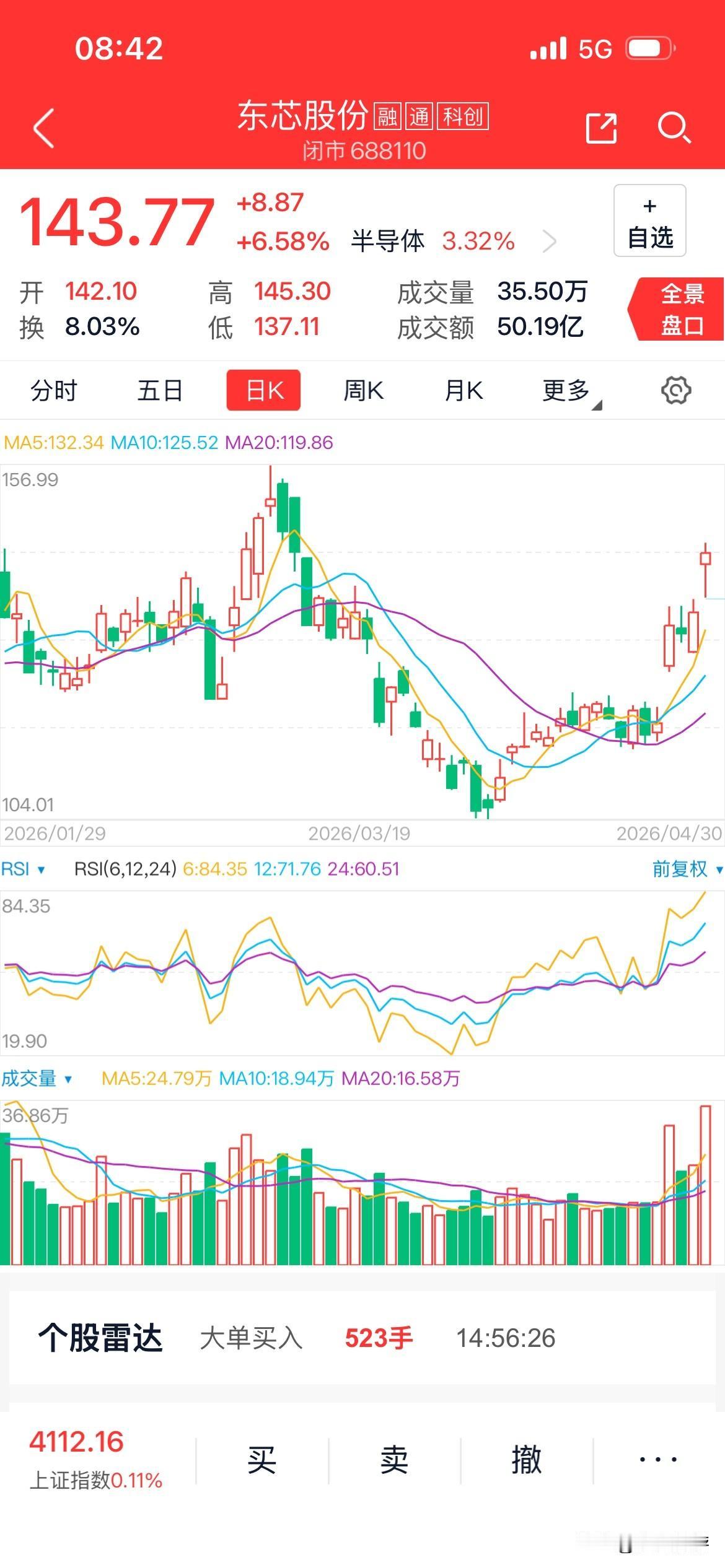This screenshot has height=1568, width=725.
Task: Open 半导体 sector chevron arrow
Action: click(550, 241)
